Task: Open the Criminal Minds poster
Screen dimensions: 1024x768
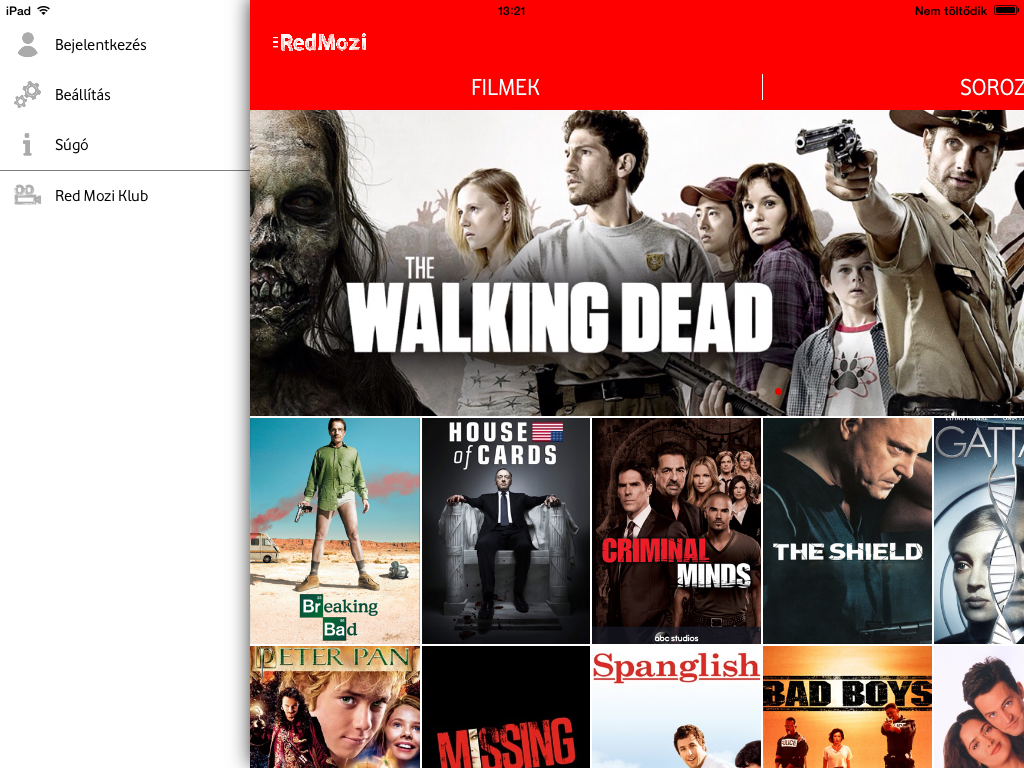Action: pyautogui.click(x=677, y=530)
